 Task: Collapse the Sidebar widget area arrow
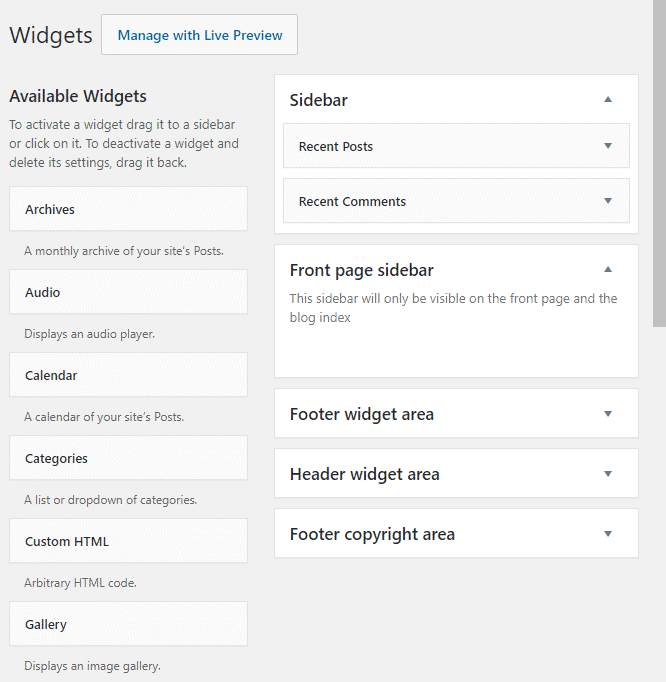607,99
